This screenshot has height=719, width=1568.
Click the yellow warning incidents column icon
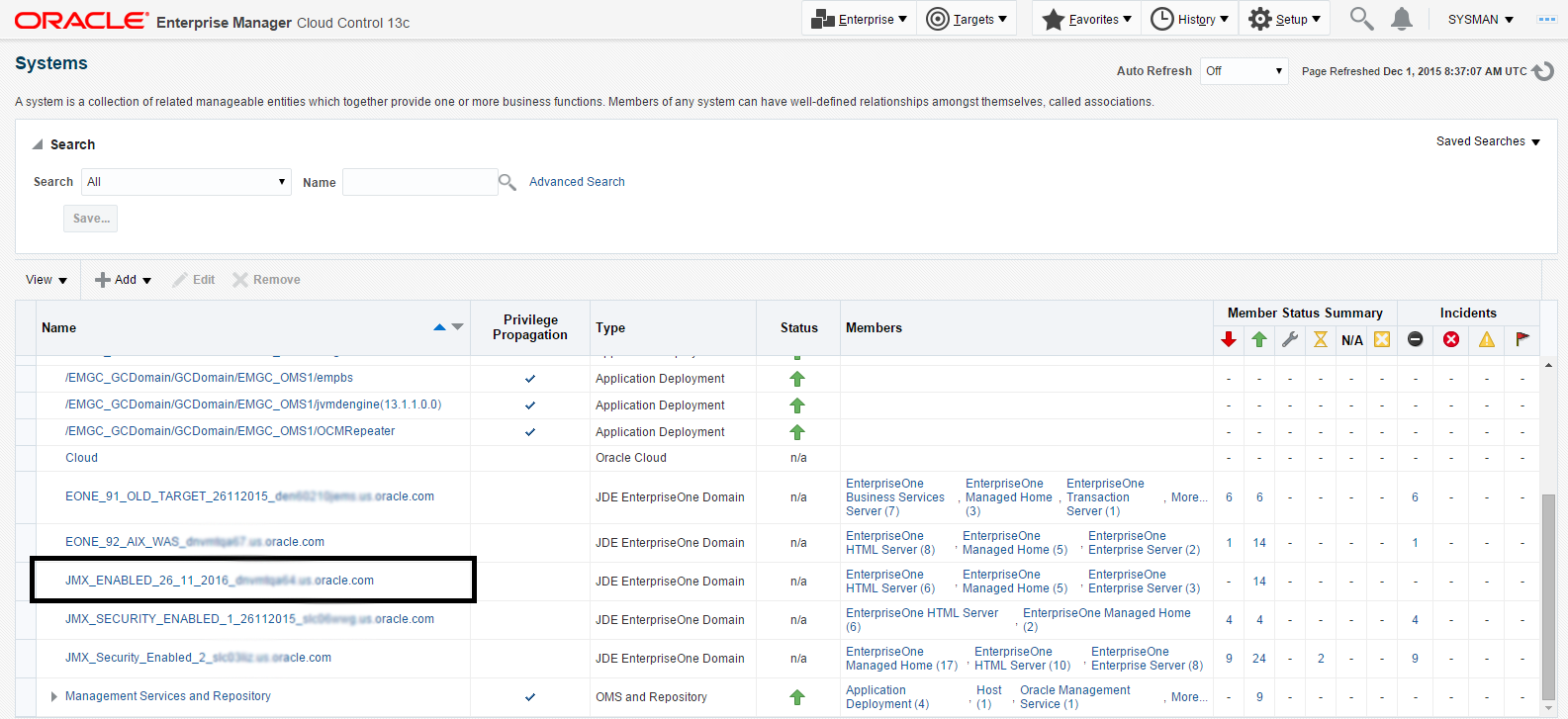[1487, 339]
